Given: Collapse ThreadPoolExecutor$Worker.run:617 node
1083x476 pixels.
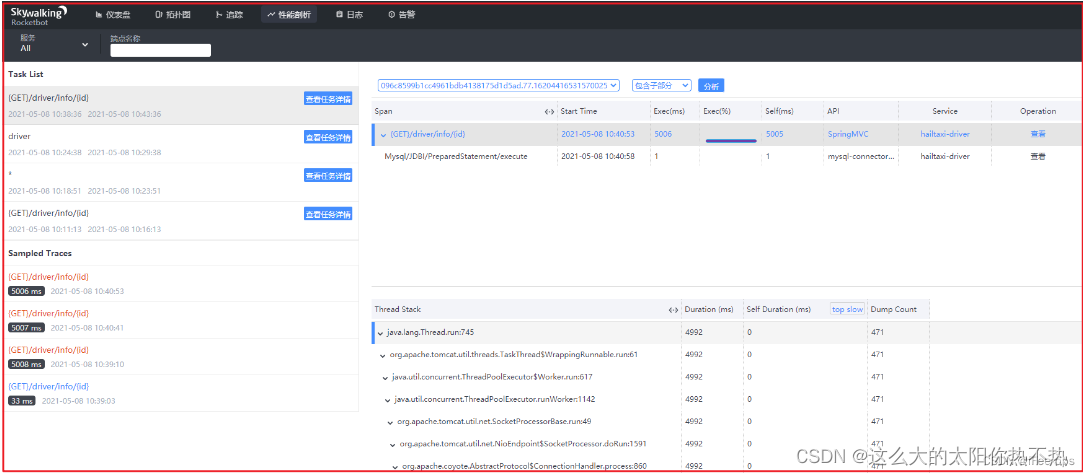Looking at the screenshot, I should click(385, 377).
